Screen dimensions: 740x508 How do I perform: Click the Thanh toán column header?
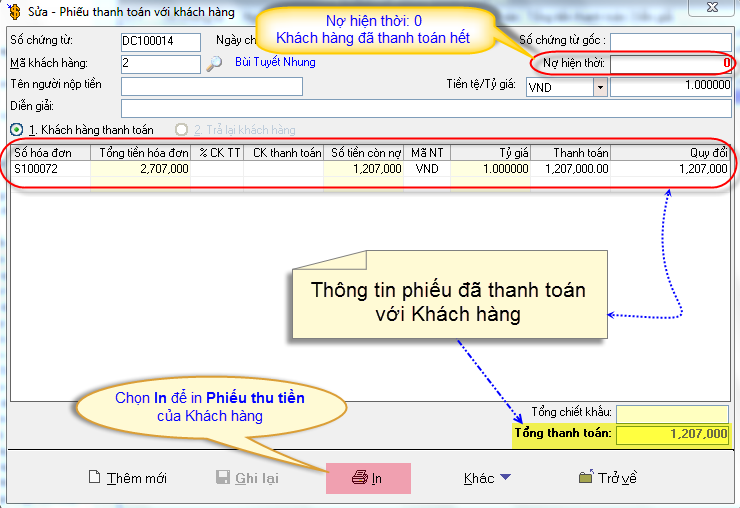pos(570,153)
